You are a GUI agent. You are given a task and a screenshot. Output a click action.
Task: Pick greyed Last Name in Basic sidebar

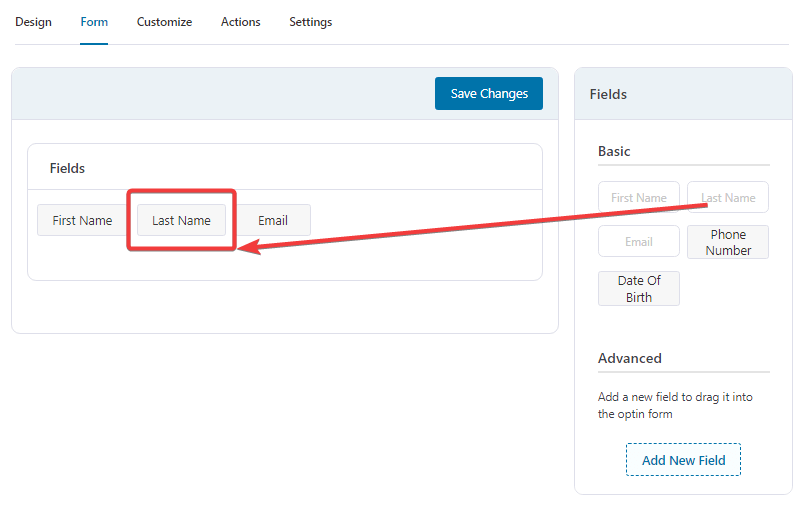point(728,198)
